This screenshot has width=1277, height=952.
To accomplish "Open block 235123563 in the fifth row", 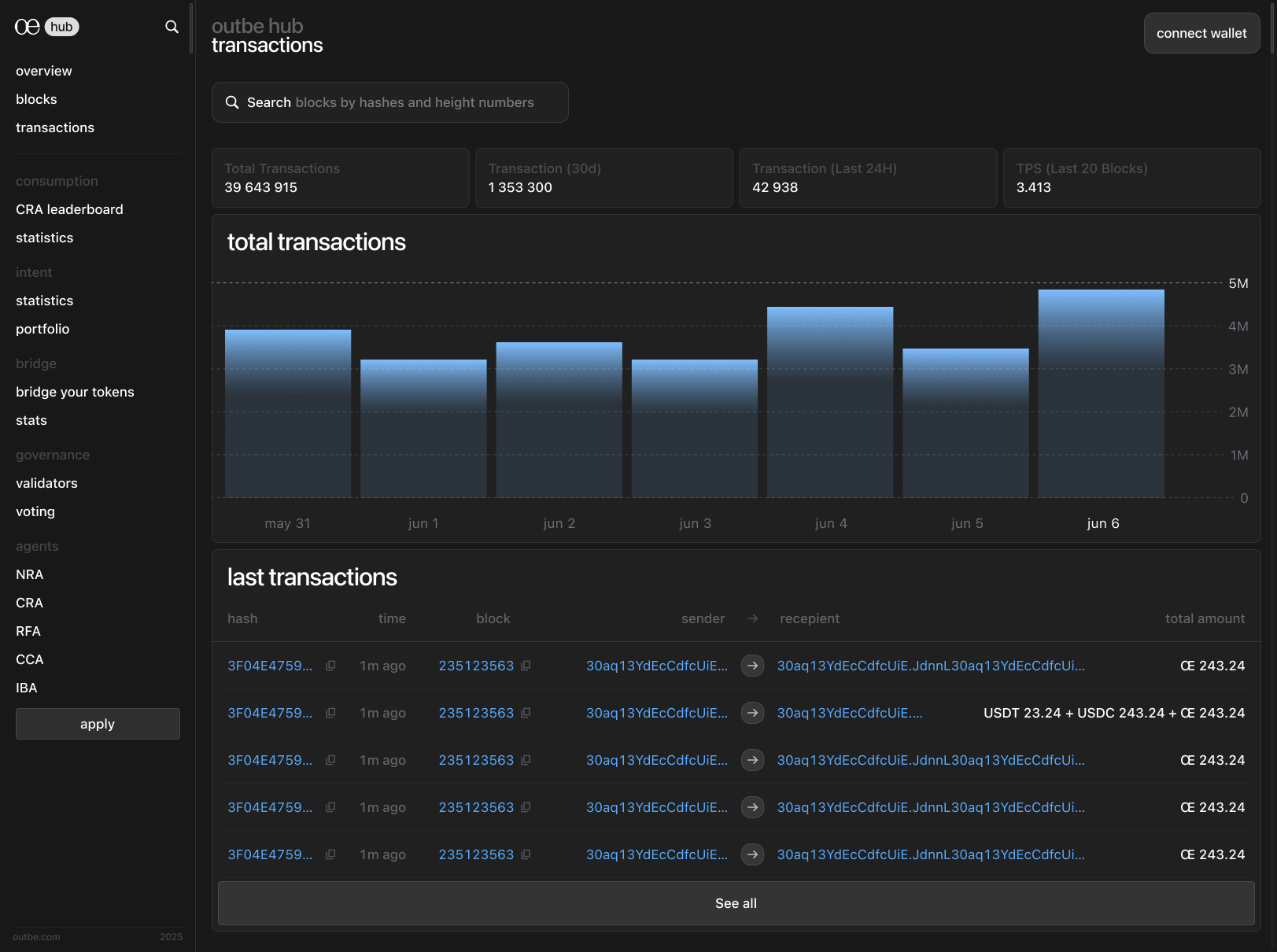I will click(x=476, y=854).
